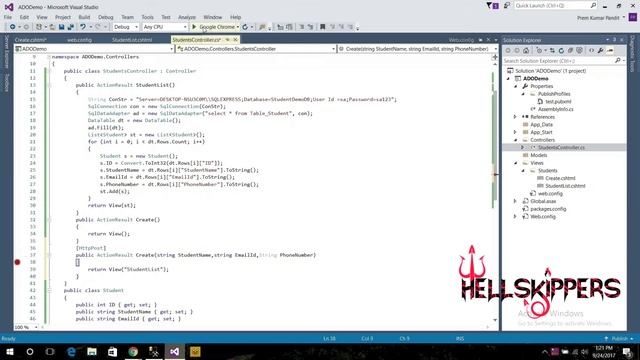Screen dimensions: 640x360
Task: Click the uncomment selected lines icon
Action: pos(310,27)
